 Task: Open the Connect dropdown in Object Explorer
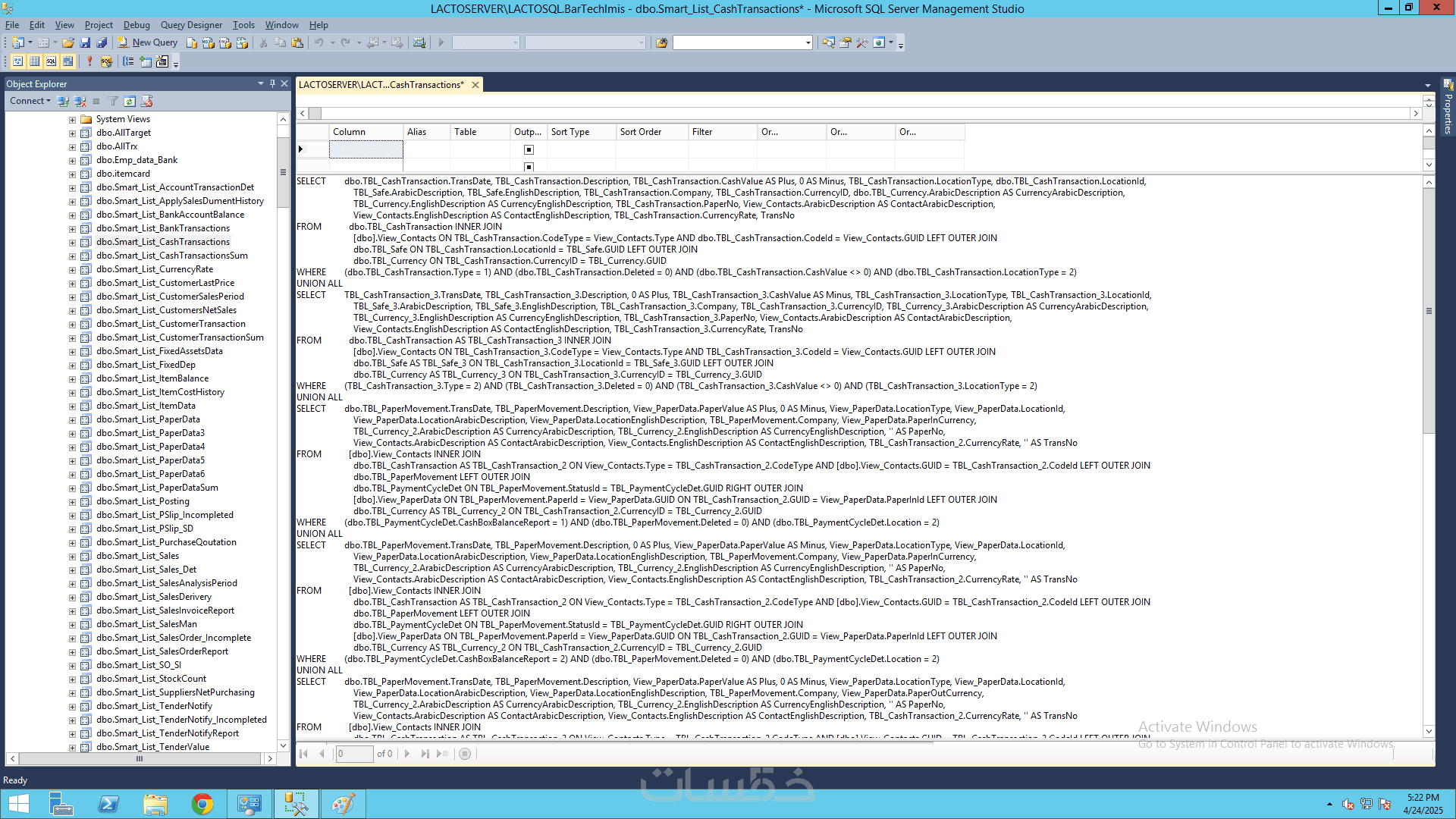30,101
